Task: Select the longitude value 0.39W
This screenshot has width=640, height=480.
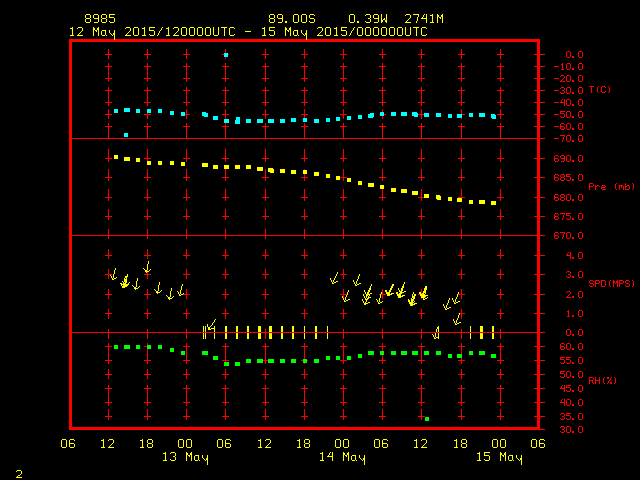Action: (x=368, y=19)
